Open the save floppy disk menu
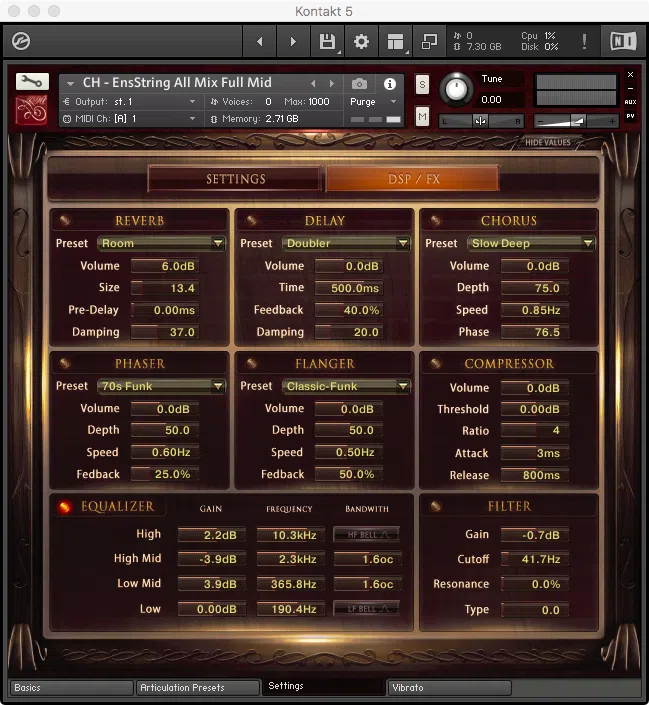The height and width of the screenshot is (705, 649). [327, 42]
